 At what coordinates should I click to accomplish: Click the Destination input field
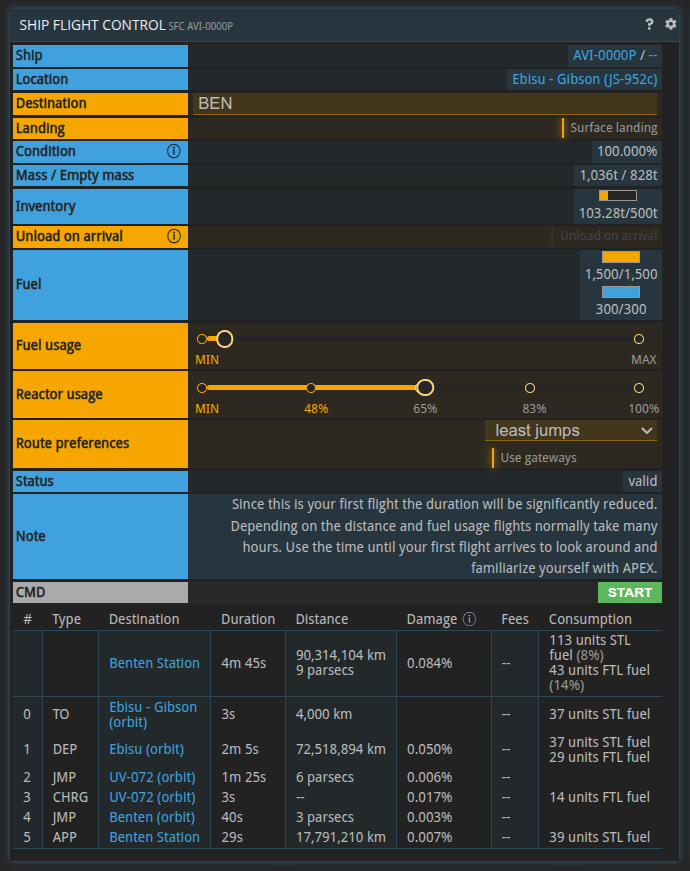click(x=425, y=103)
